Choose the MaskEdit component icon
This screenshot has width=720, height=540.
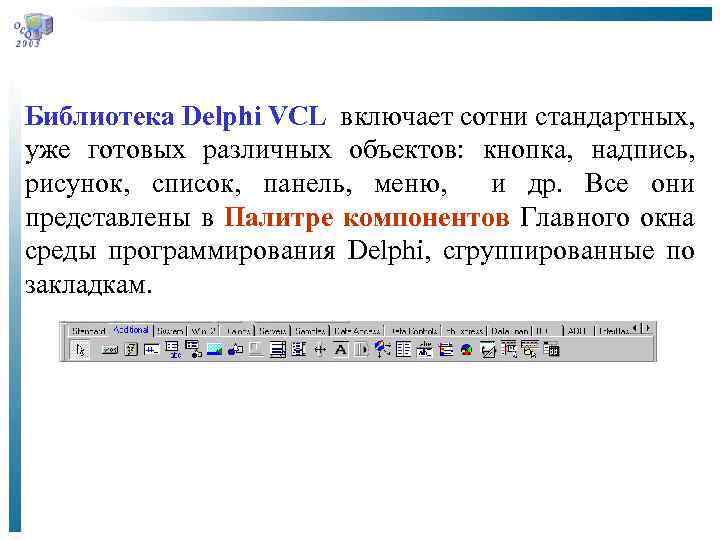[x=152, y=350]
